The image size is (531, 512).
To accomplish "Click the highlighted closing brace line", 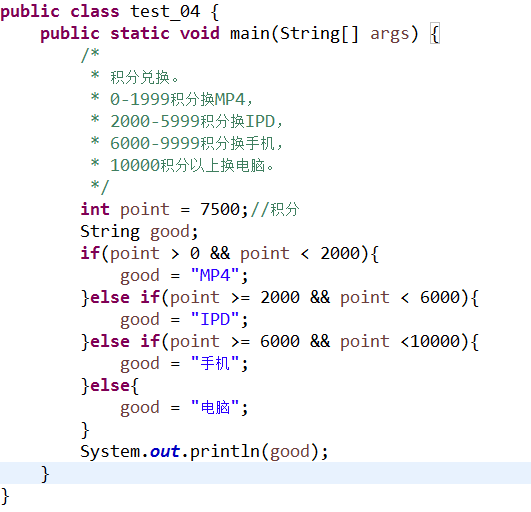I will pyautogui.click(x=266, y=473).
